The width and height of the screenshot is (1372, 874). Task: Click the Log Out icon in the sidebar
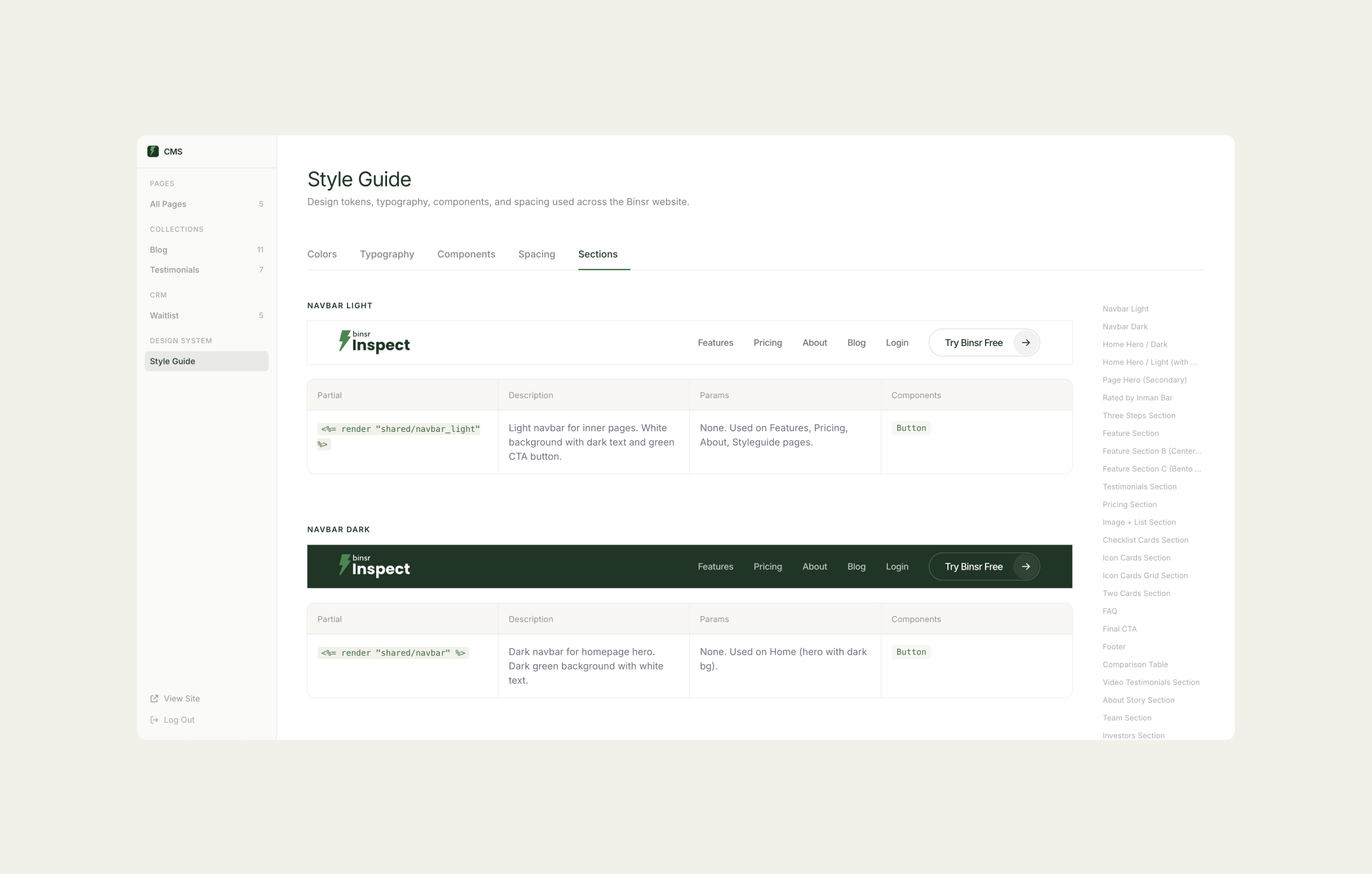coord(153,720)
